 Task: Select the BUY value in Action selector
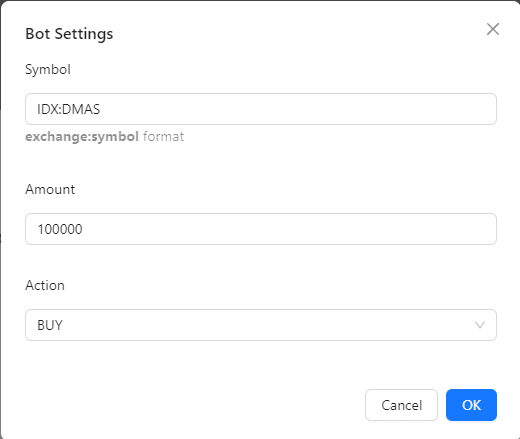click(50, 325)
